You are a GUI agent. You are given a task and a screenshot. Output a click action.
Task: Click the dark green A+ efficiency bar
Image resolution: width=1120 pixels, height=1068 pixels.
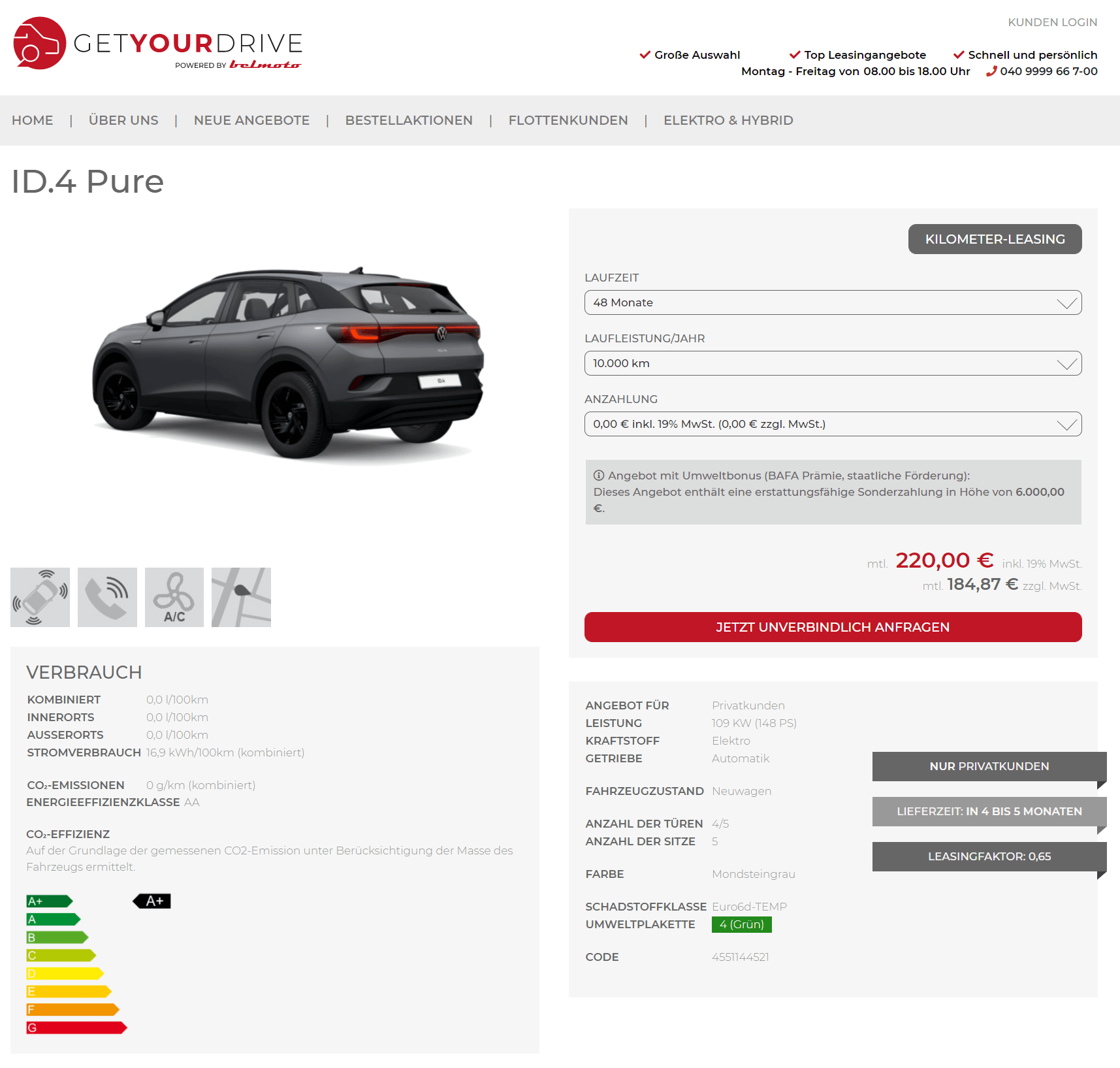[x=50, y=901]
